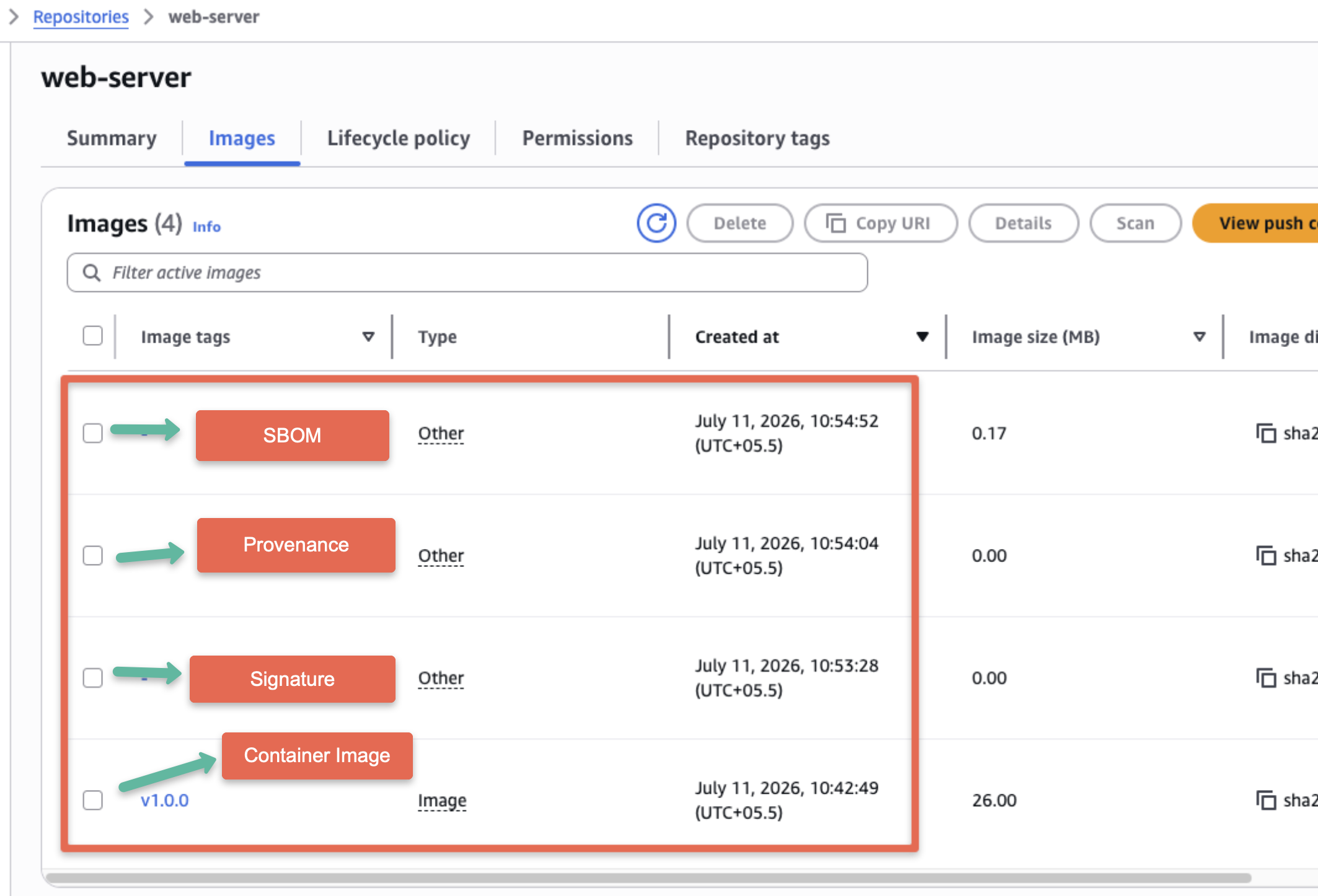This screenshot has width=1318, height=896.
Task: Go back to Repositories breadcrumb
Action: click(x=81, y=17)
